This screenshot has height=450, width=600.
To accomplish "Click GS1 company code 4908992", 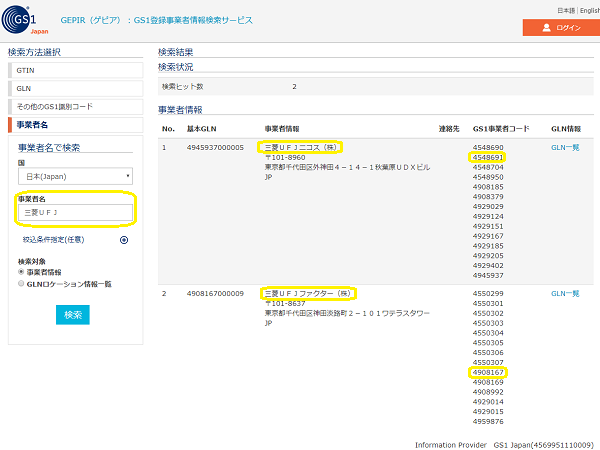I will [488, 392].
